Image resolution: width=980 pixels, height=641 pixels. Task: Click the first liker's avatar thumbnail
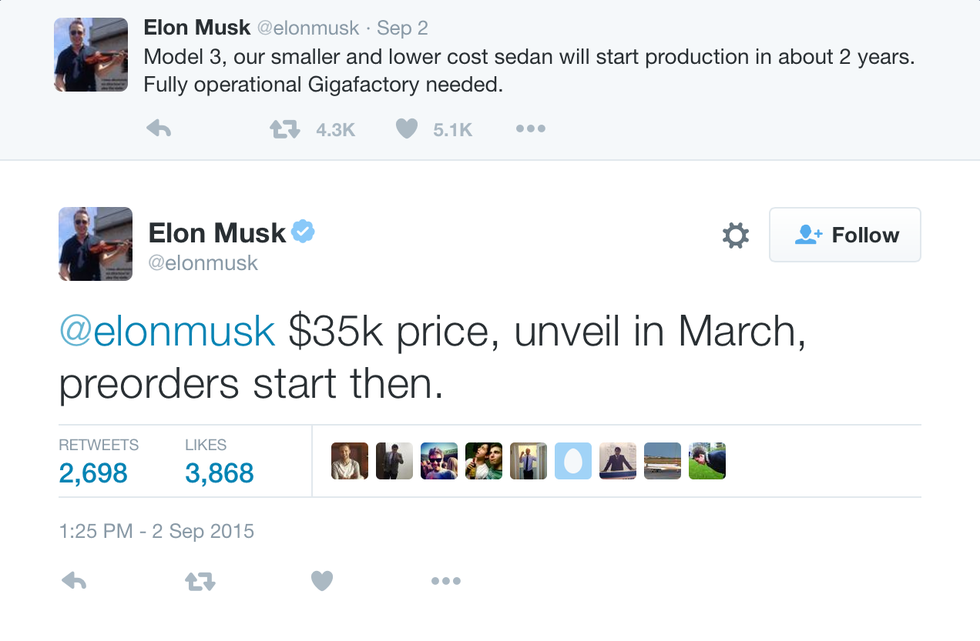pyautogui.click(x=350, y=461)
